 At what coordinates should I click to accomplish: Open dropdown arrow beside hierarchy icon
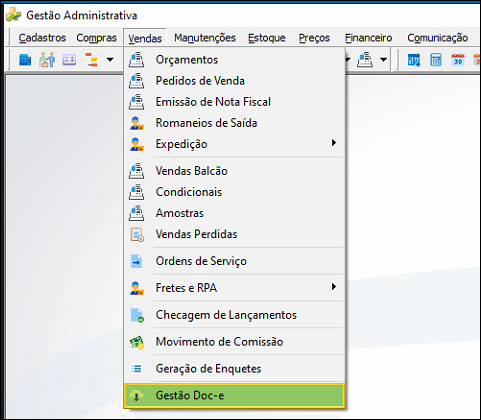[110, 60]
